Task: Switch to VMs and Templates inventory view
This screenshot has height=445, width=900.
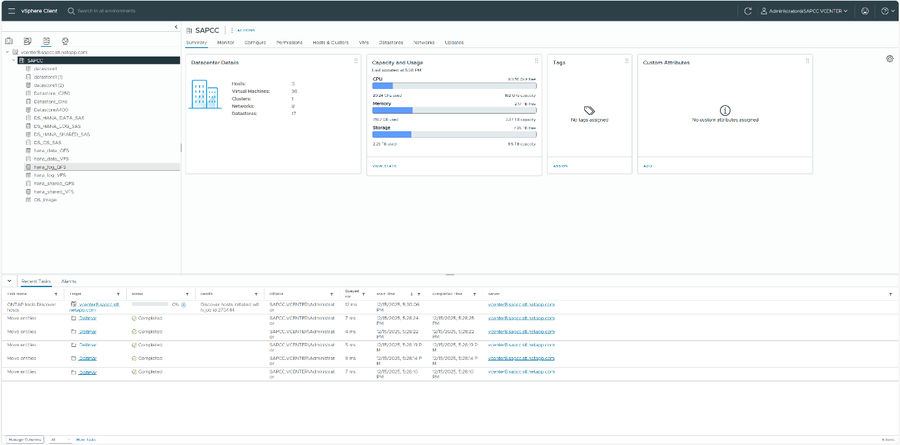Action: point(27,41)
